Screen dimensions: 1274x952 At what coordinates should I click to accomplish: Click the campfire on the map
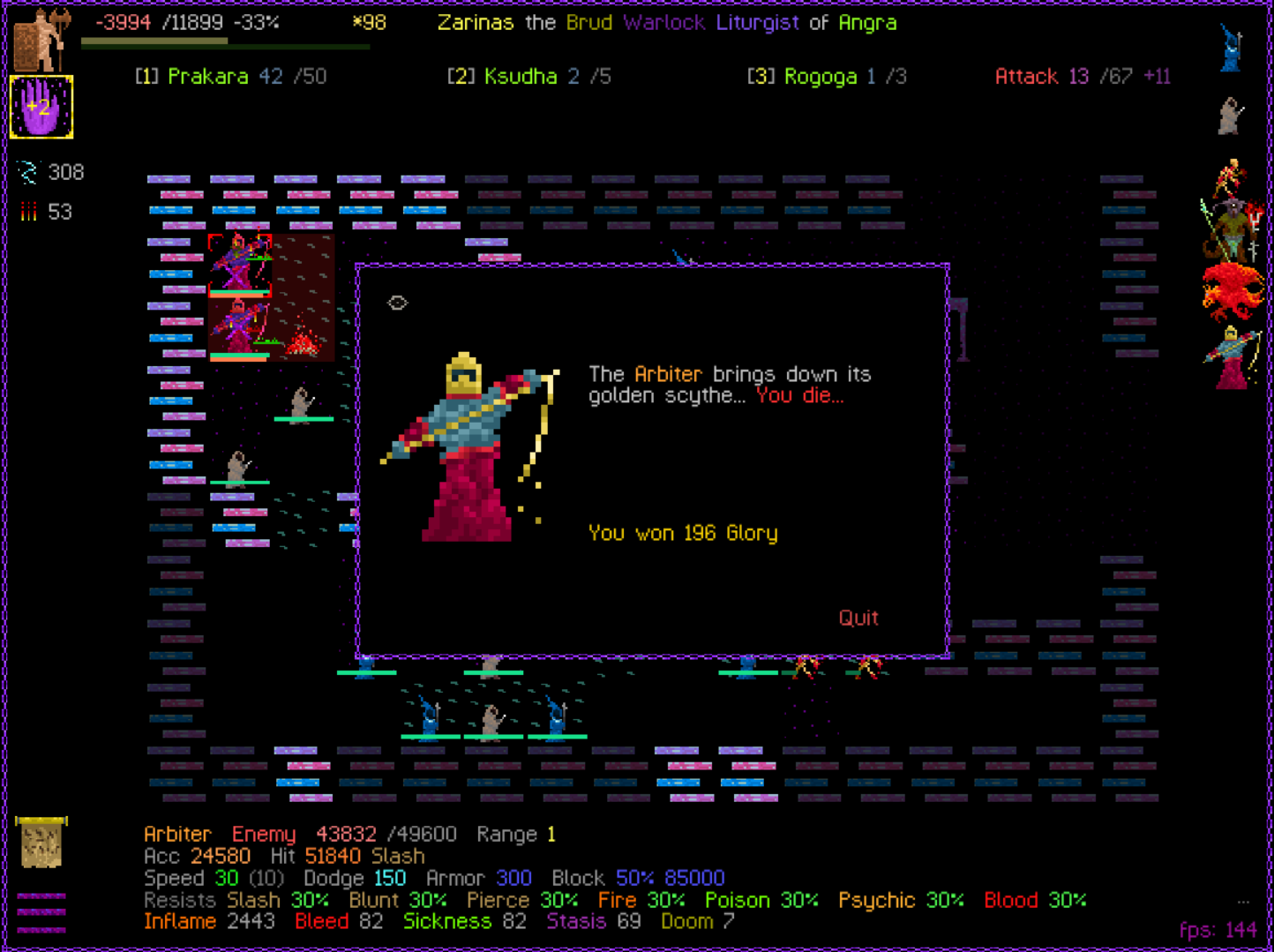pyautogui.click(x=303, y=340)
